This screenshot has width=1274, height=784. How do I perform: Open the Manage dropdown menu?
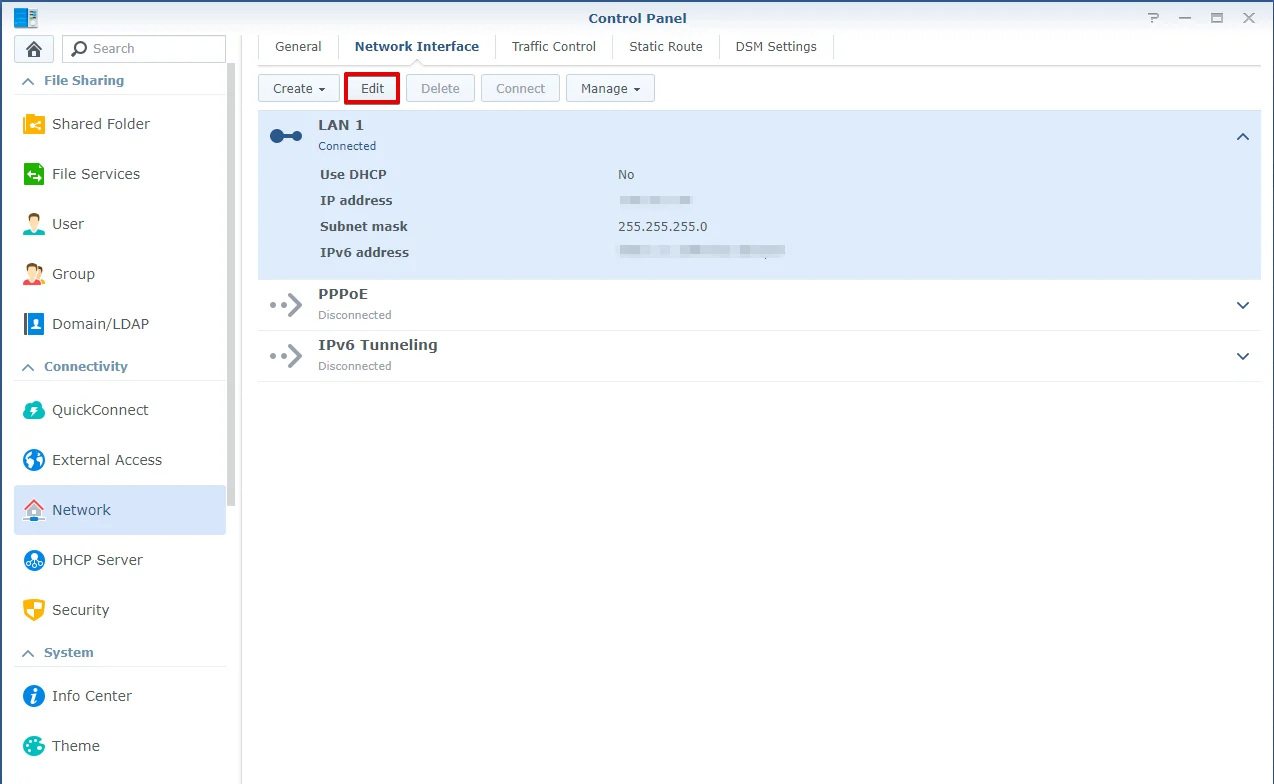pyautogui.click(x=610, y=88)
